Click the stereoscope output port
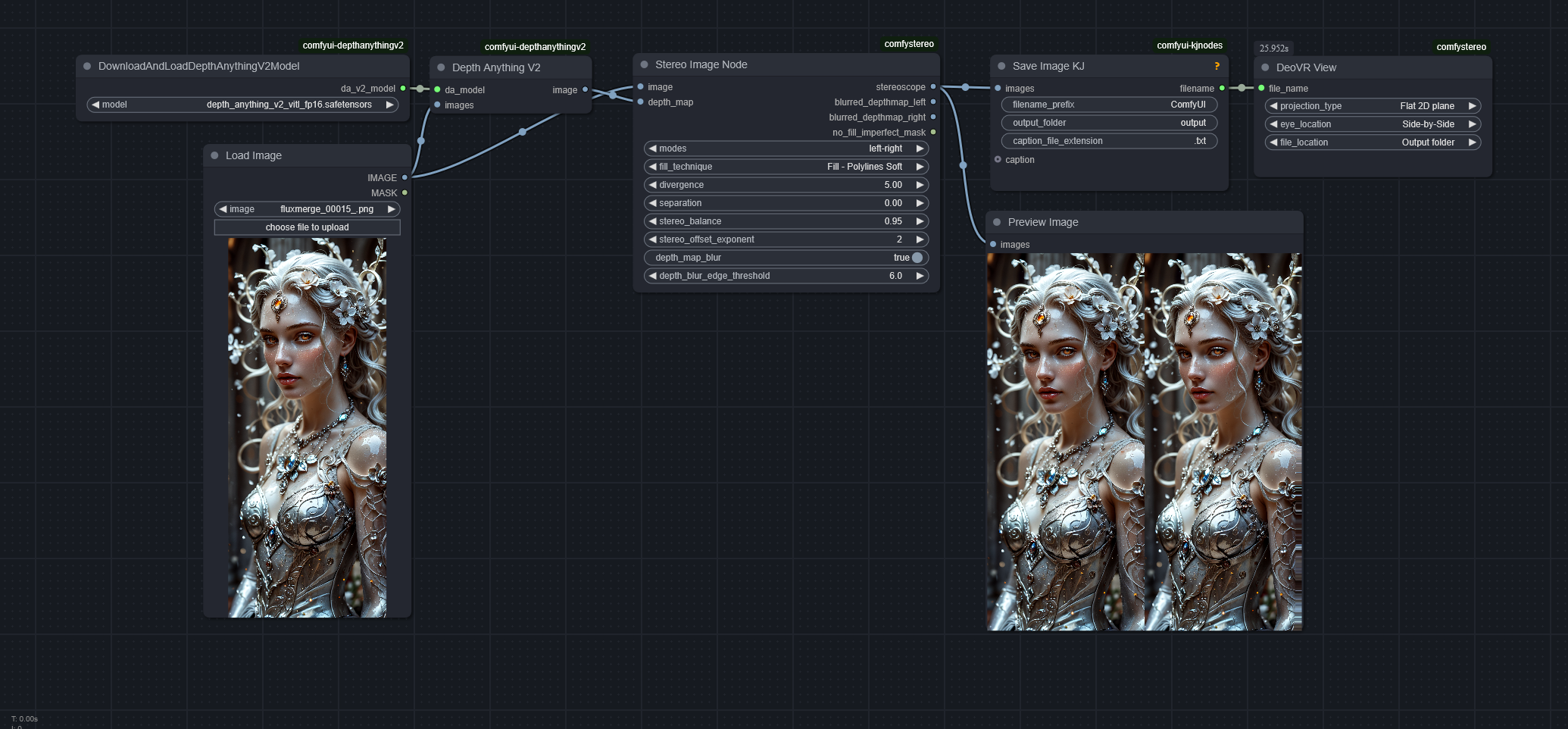 [932, 87]
